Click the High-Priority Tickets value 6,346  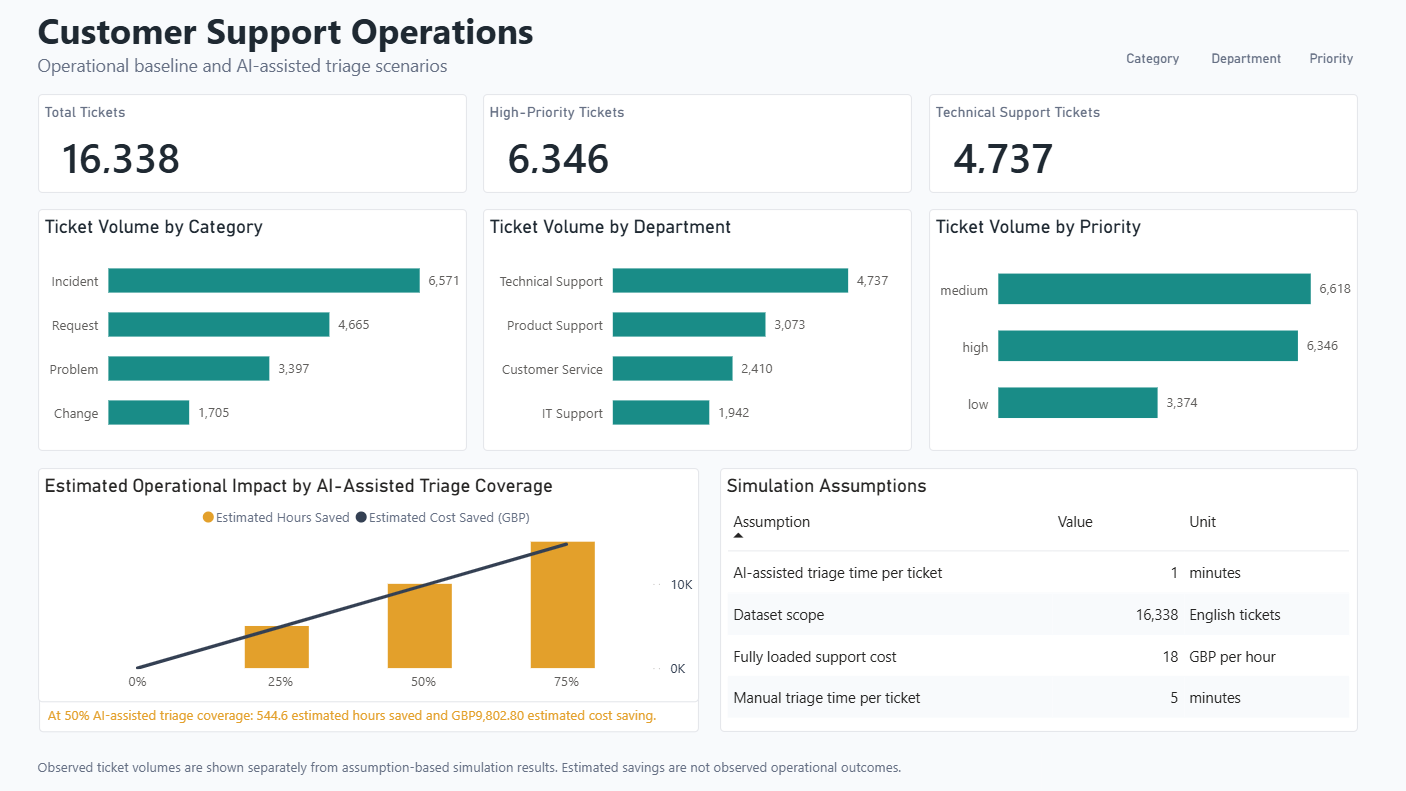[558, 159]
